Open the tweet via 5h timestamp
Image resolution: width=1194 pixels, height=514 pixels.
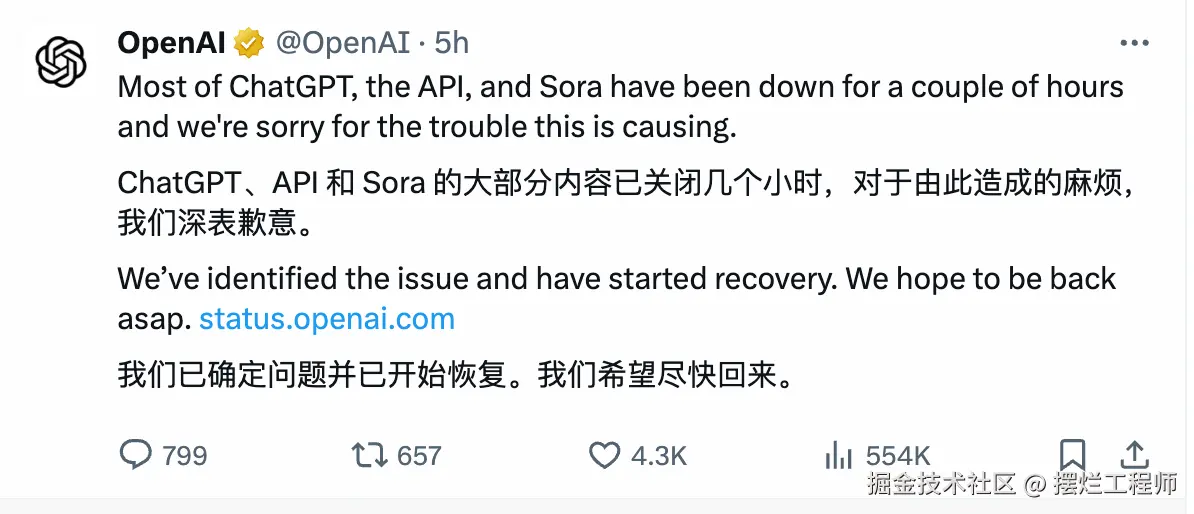click(x=451, y=42)
